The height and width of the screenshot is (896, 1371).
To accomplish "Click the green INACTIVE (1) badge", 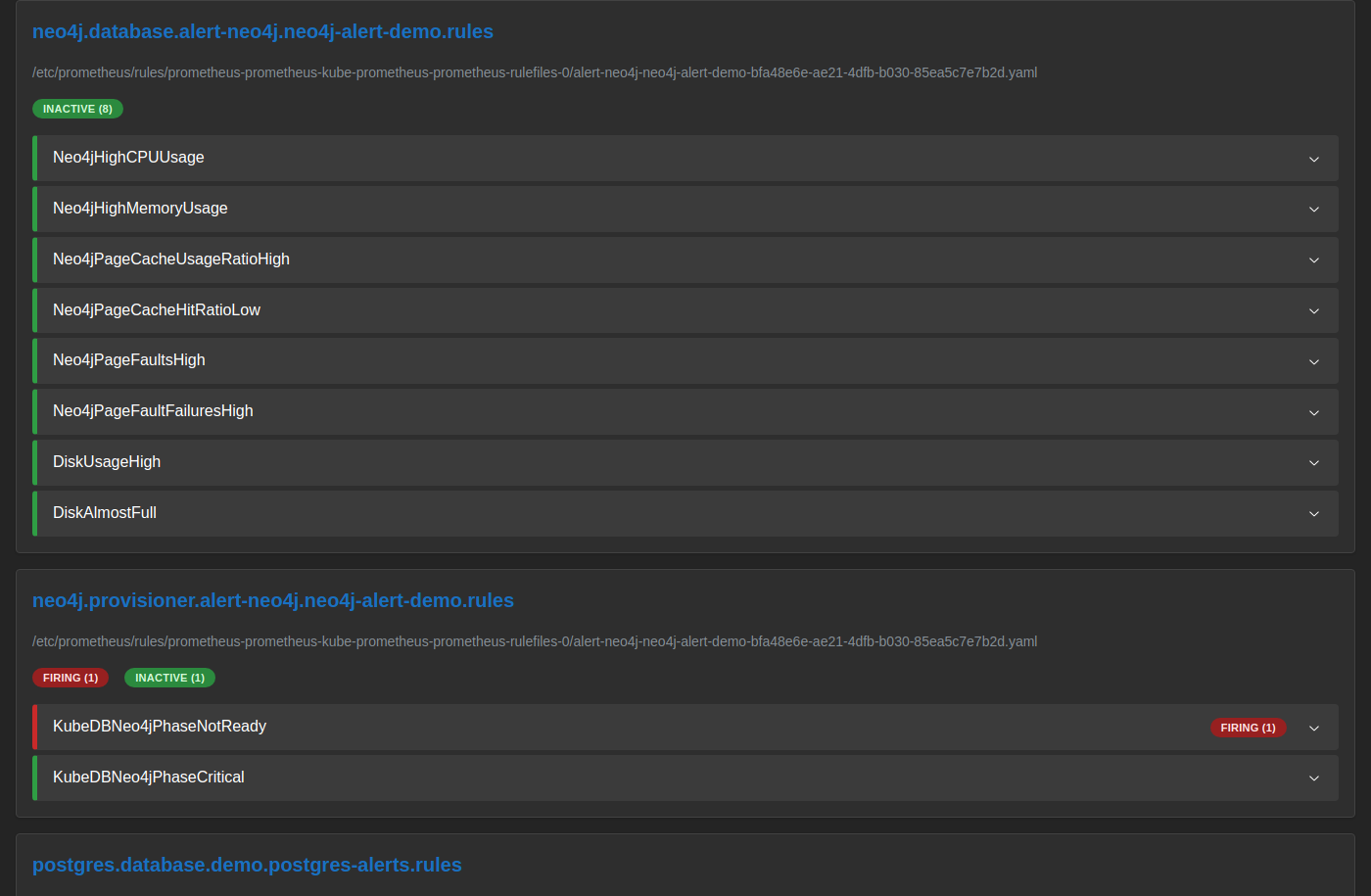I will pos(169,678).
